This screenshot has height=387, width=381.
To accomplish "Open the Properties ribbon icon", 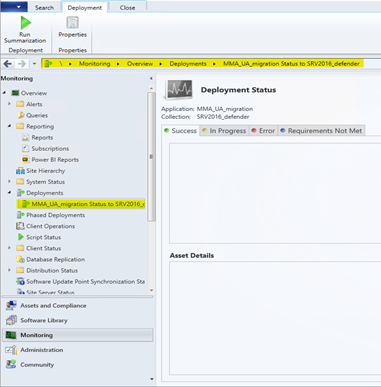I will point(72,23).
